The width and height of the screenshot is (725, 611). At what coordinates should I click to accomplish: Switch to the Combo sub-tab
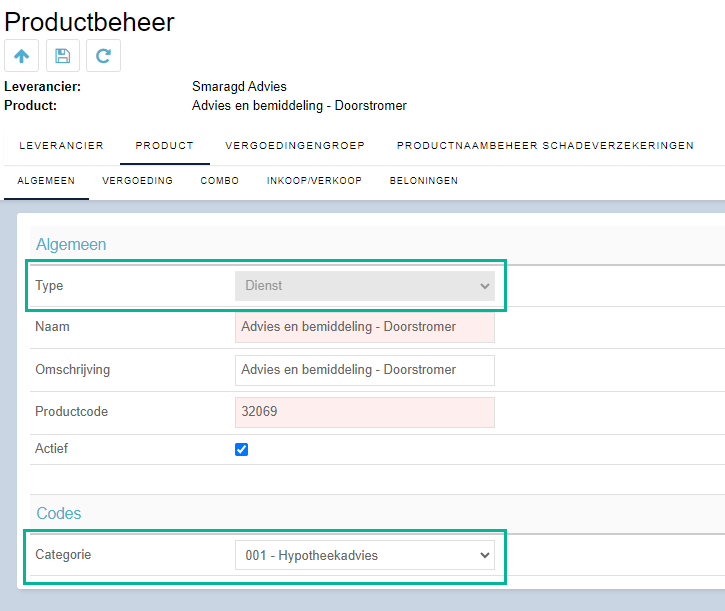(x=220, y=181)
